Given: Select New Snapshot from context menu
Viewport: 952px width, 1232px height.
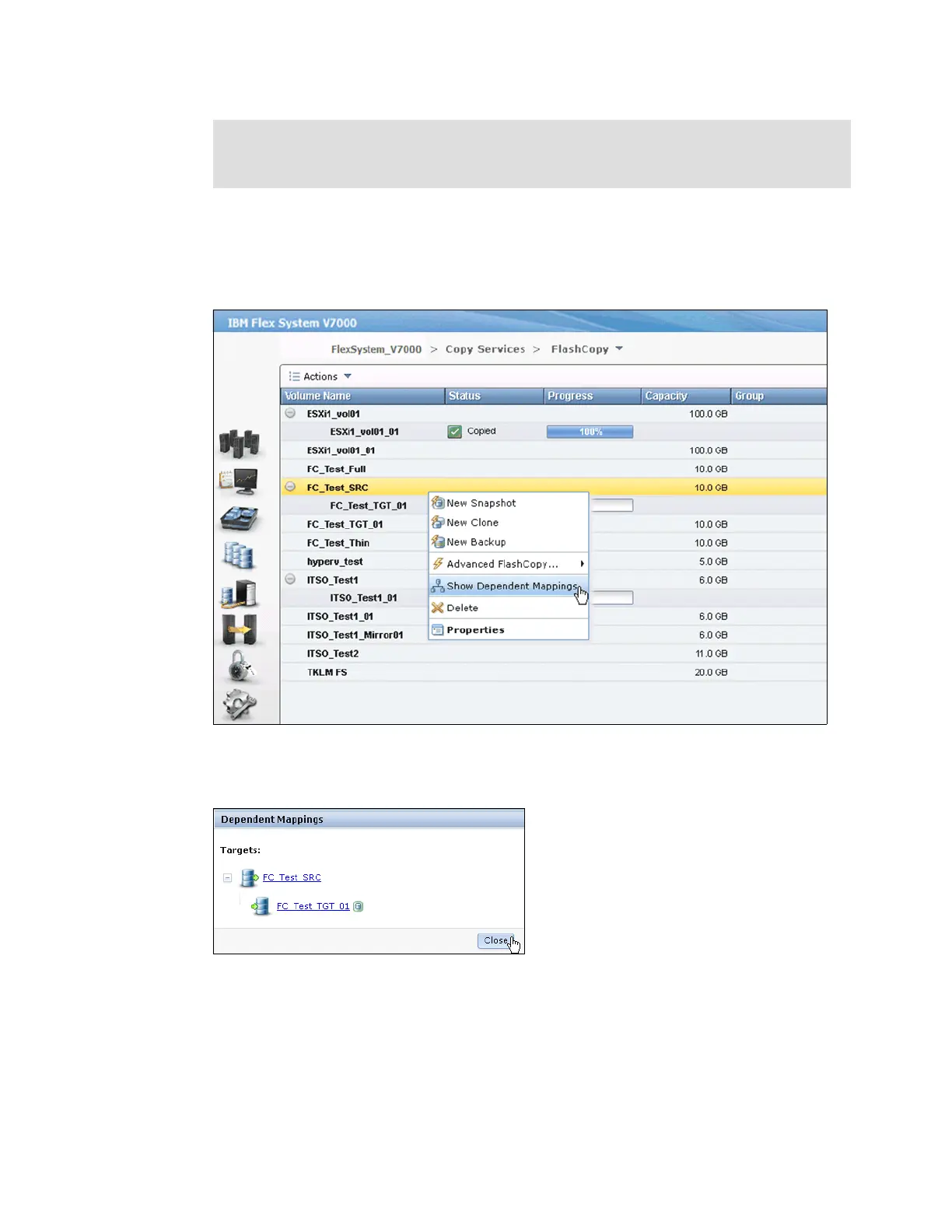Looking at the screenshot, I should pyautogui.click(x=509, y=503).
